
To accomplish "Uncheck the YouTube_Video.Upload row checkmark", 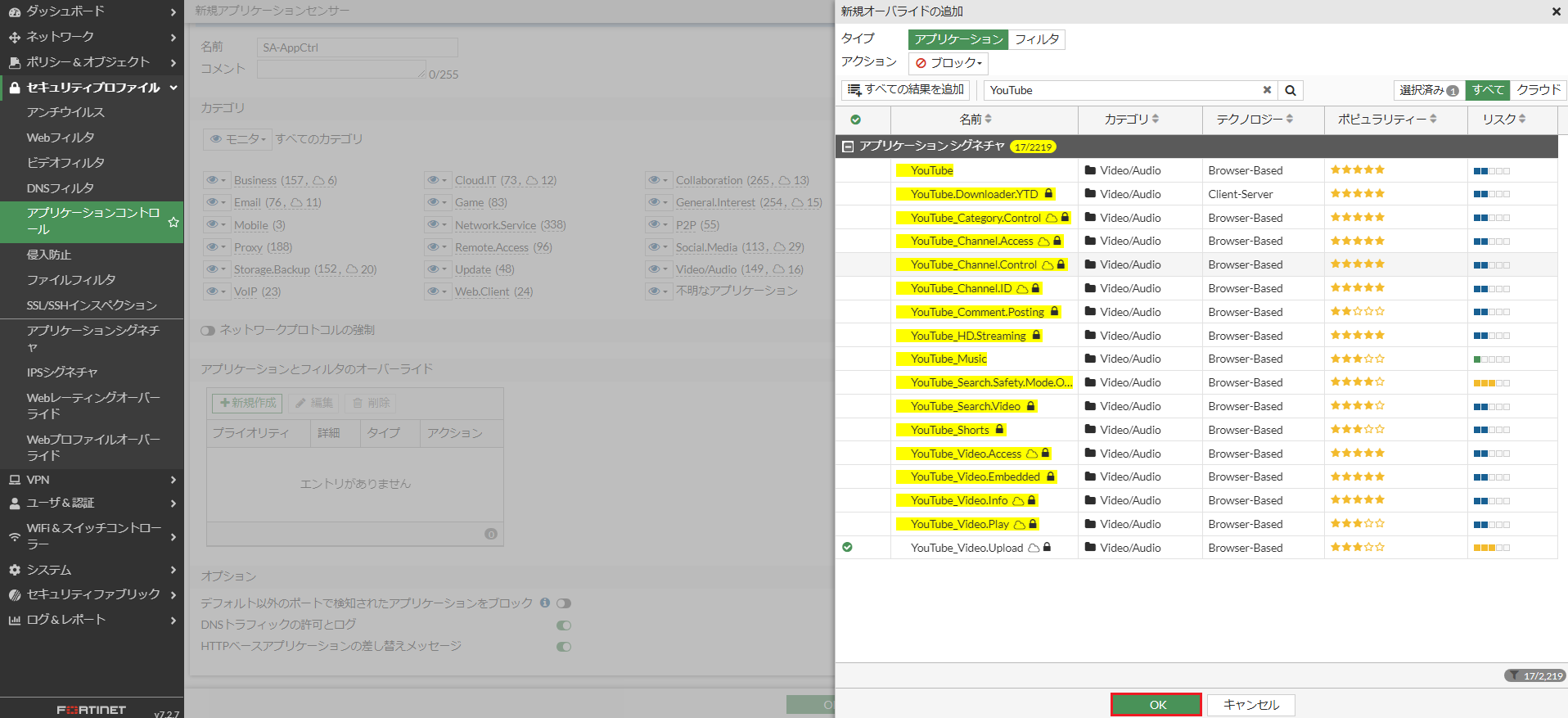I will tap(847, 547).
